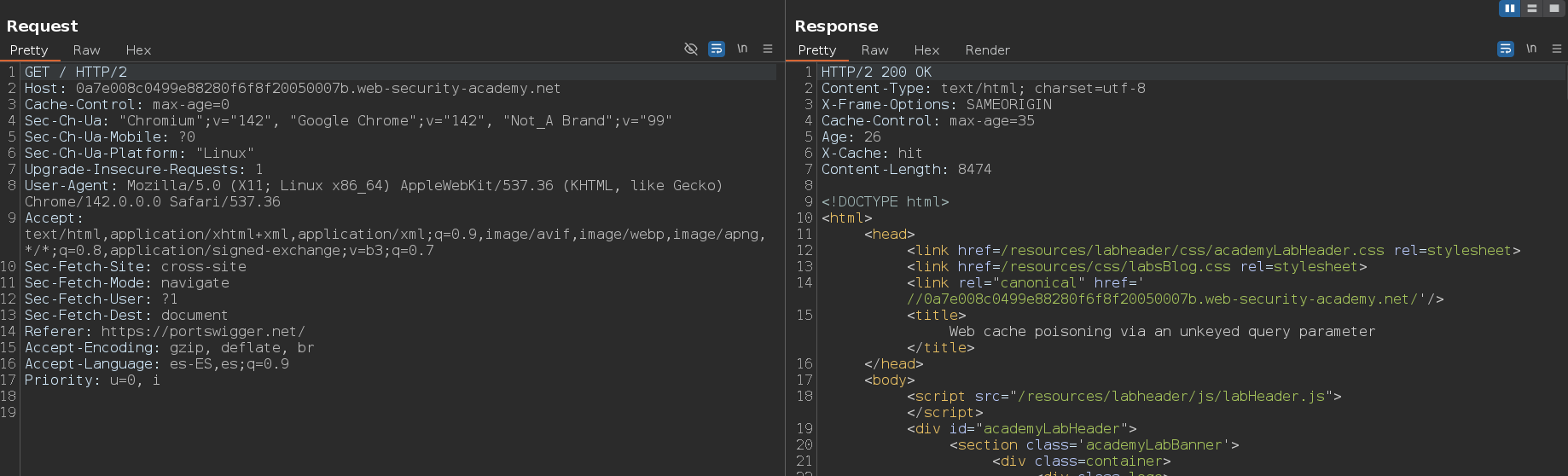This screenshot has width=1568, height=476.
Task: Switch to top-bottom stacked layout
Action: [1532, 8]
